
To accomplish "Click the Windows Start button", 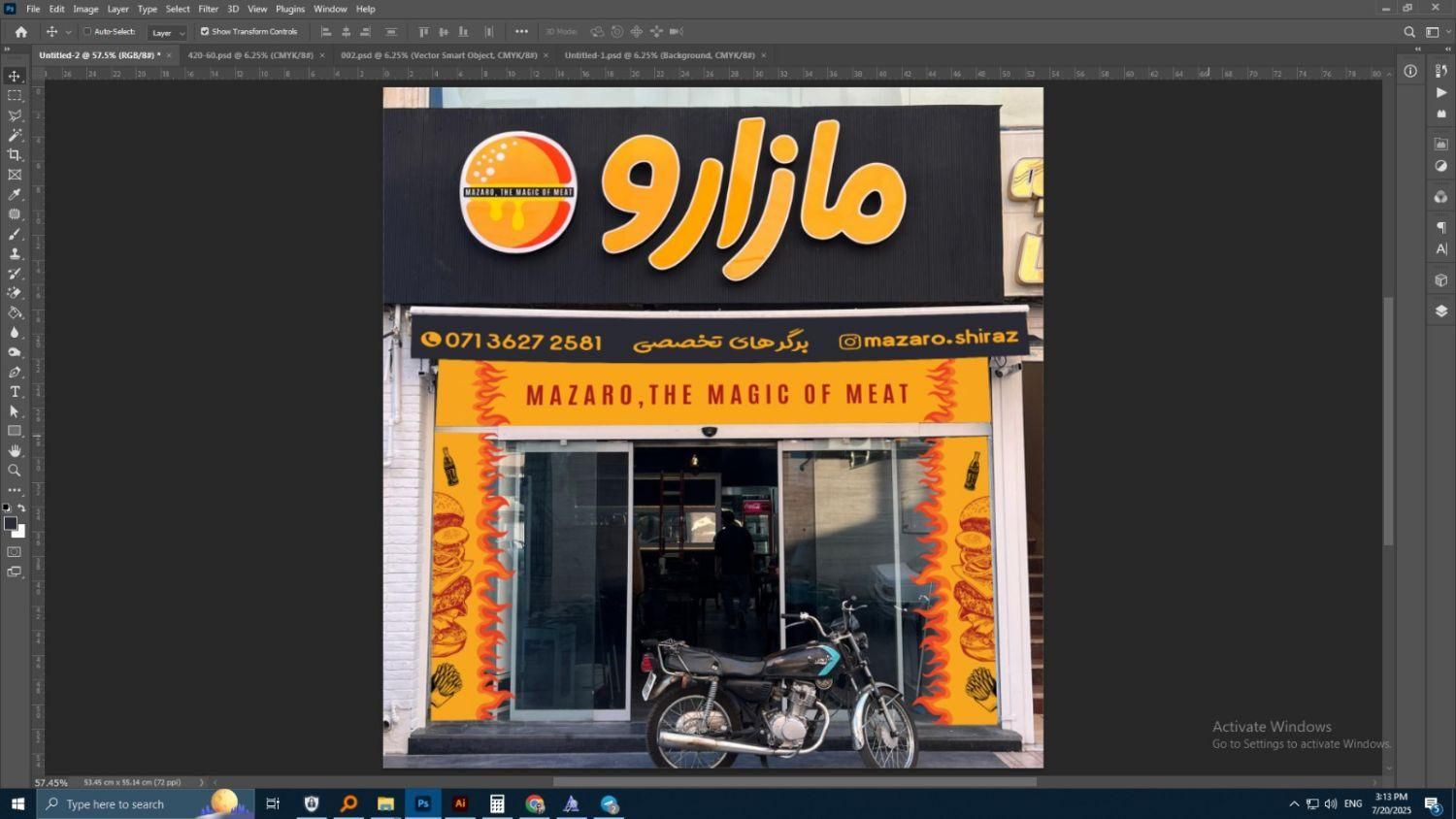I will [x=17, y=803].
